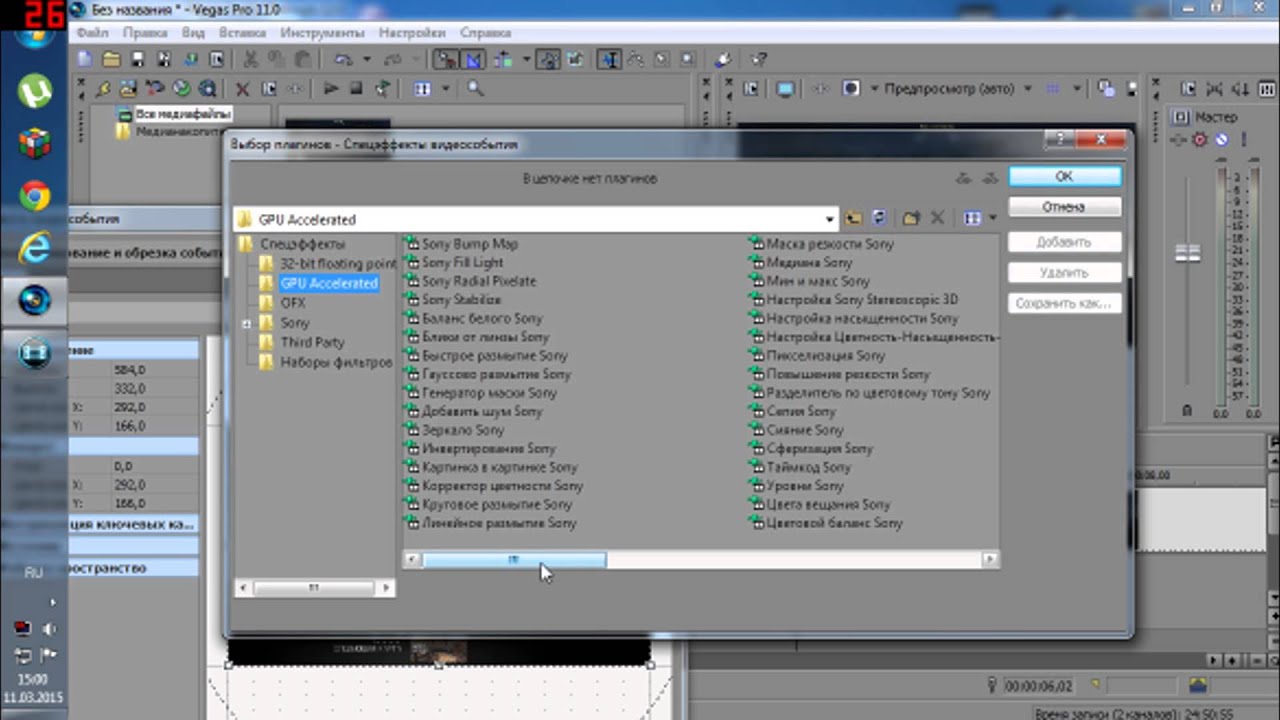Screen dimensions: 1280x720
Task: Toggle Automatic Crossfades toolbar button
Action: click(473, 59)
